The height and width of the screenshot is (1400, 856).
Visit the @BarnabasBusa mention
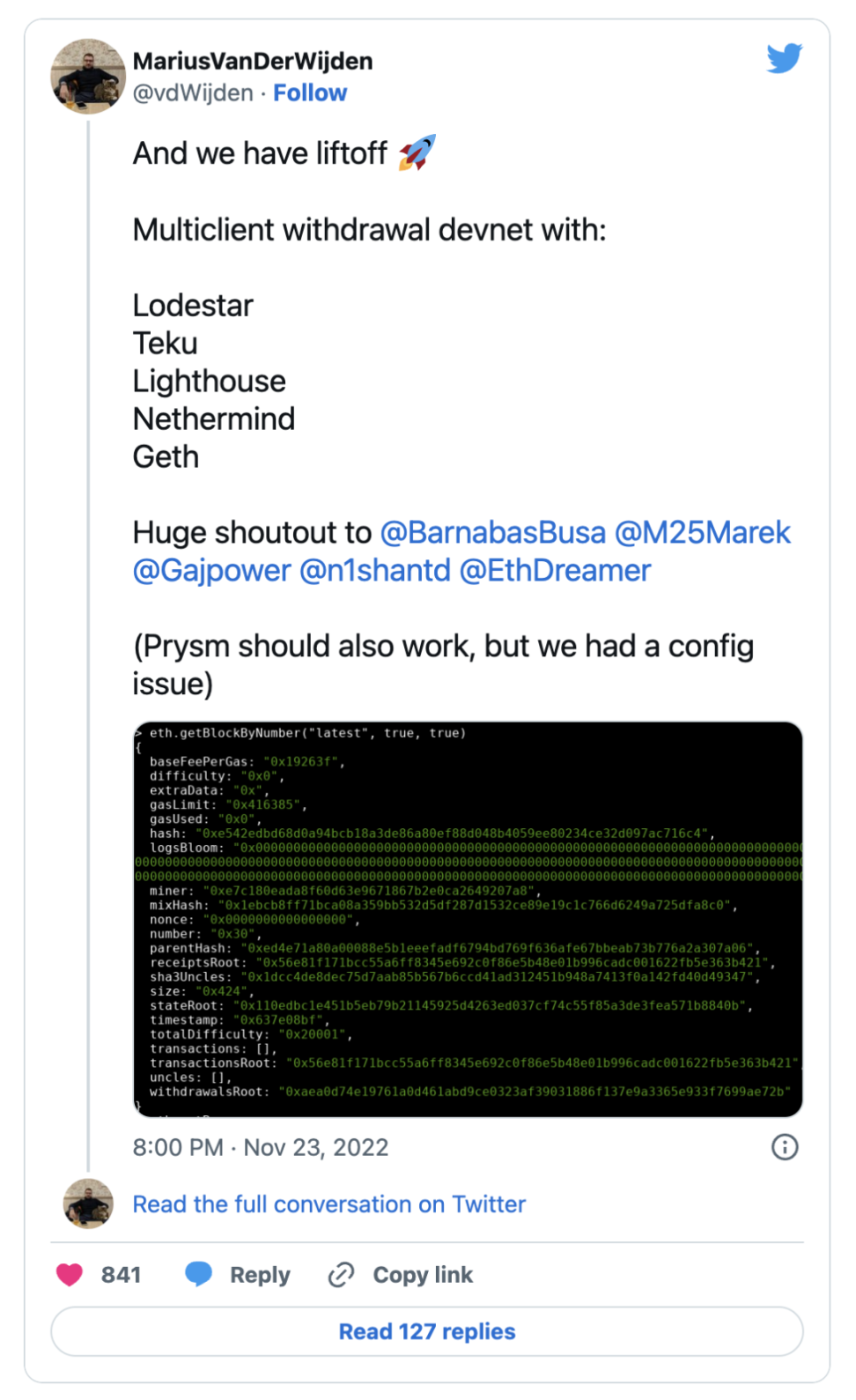point(493,532)
